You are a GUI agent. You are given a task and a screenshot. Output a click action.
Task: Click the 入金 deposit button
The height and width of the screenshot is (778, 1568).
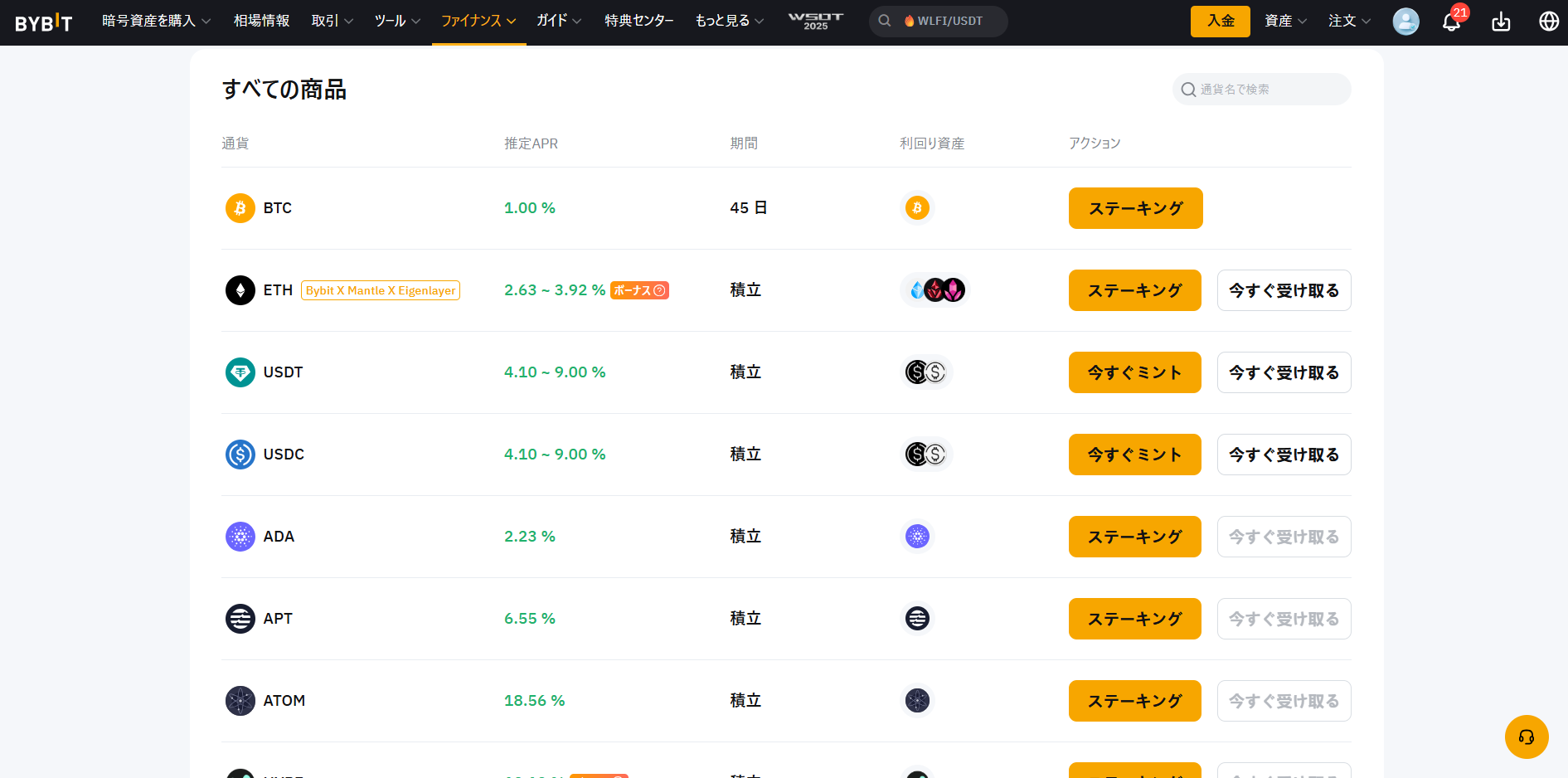pos(1220,22)
